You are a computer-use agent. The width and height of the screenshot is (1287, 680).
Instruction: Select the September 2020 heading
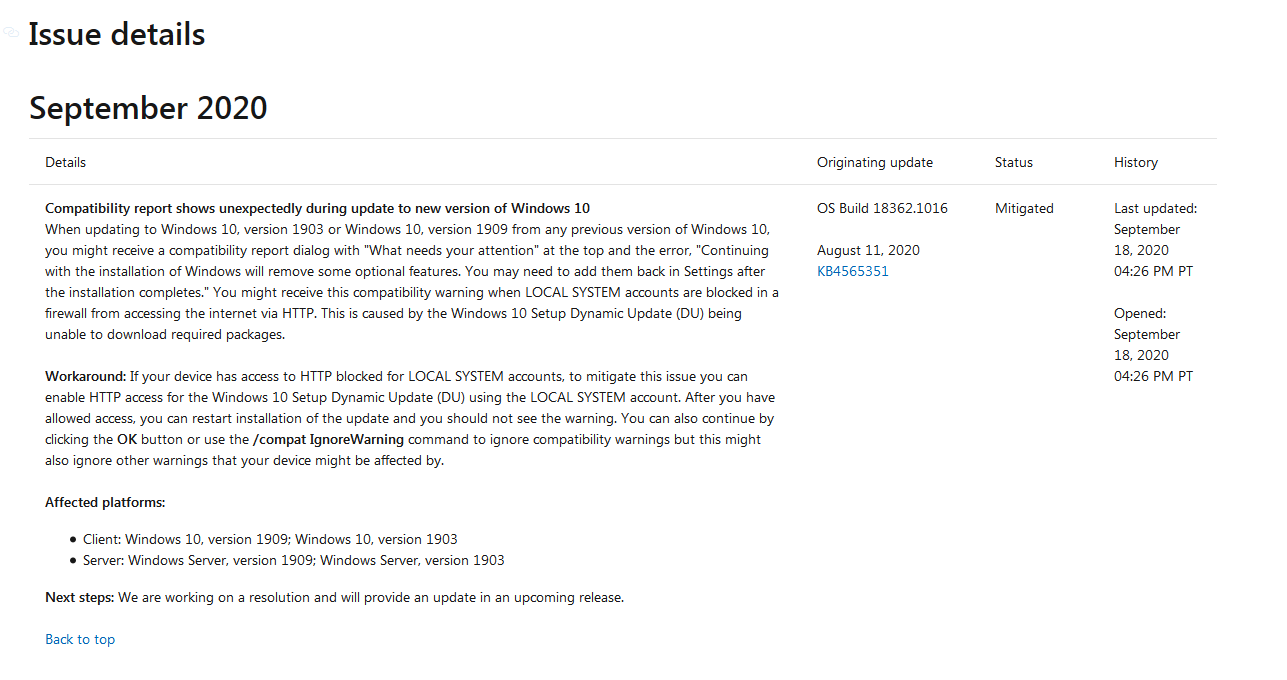[148, 107]
